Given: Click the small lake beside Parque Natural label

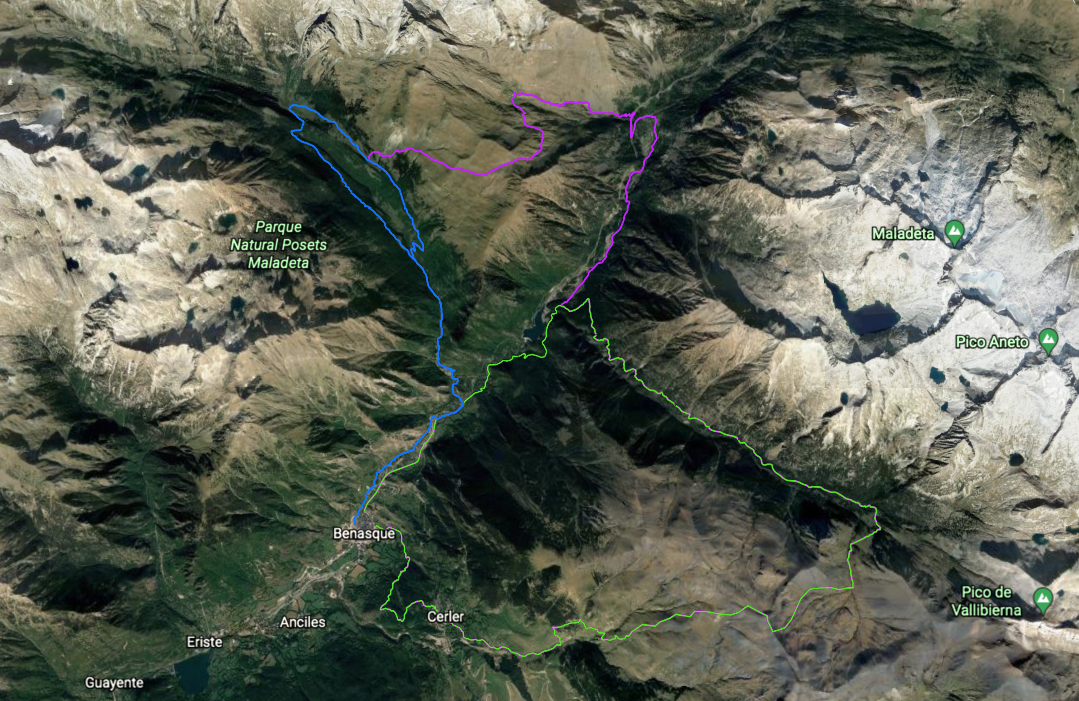Looking at the screenshot, I should [225, 222].
